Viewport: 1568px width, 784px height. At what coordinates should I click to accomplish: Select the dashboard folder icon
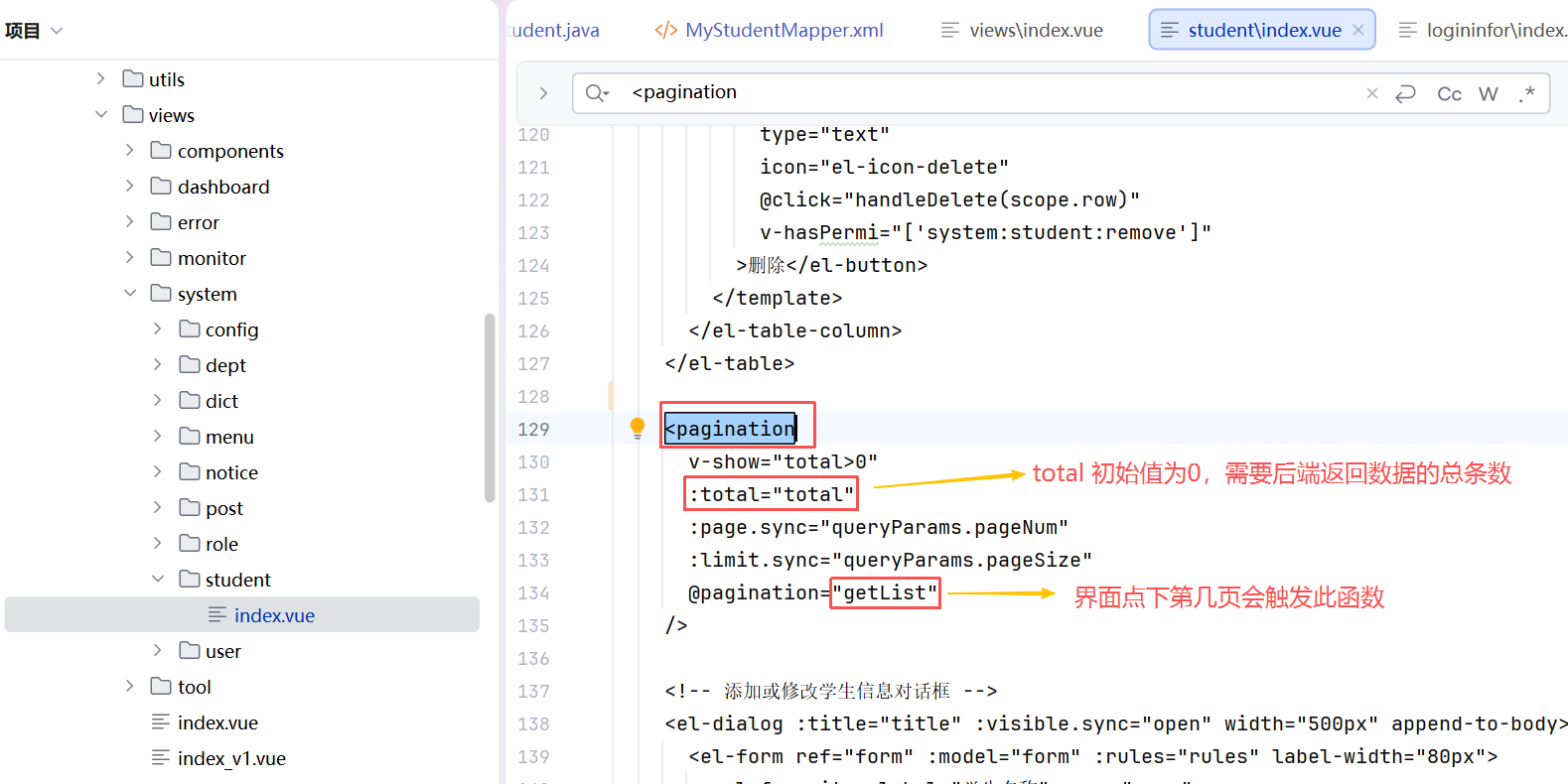tap(161, 186)
